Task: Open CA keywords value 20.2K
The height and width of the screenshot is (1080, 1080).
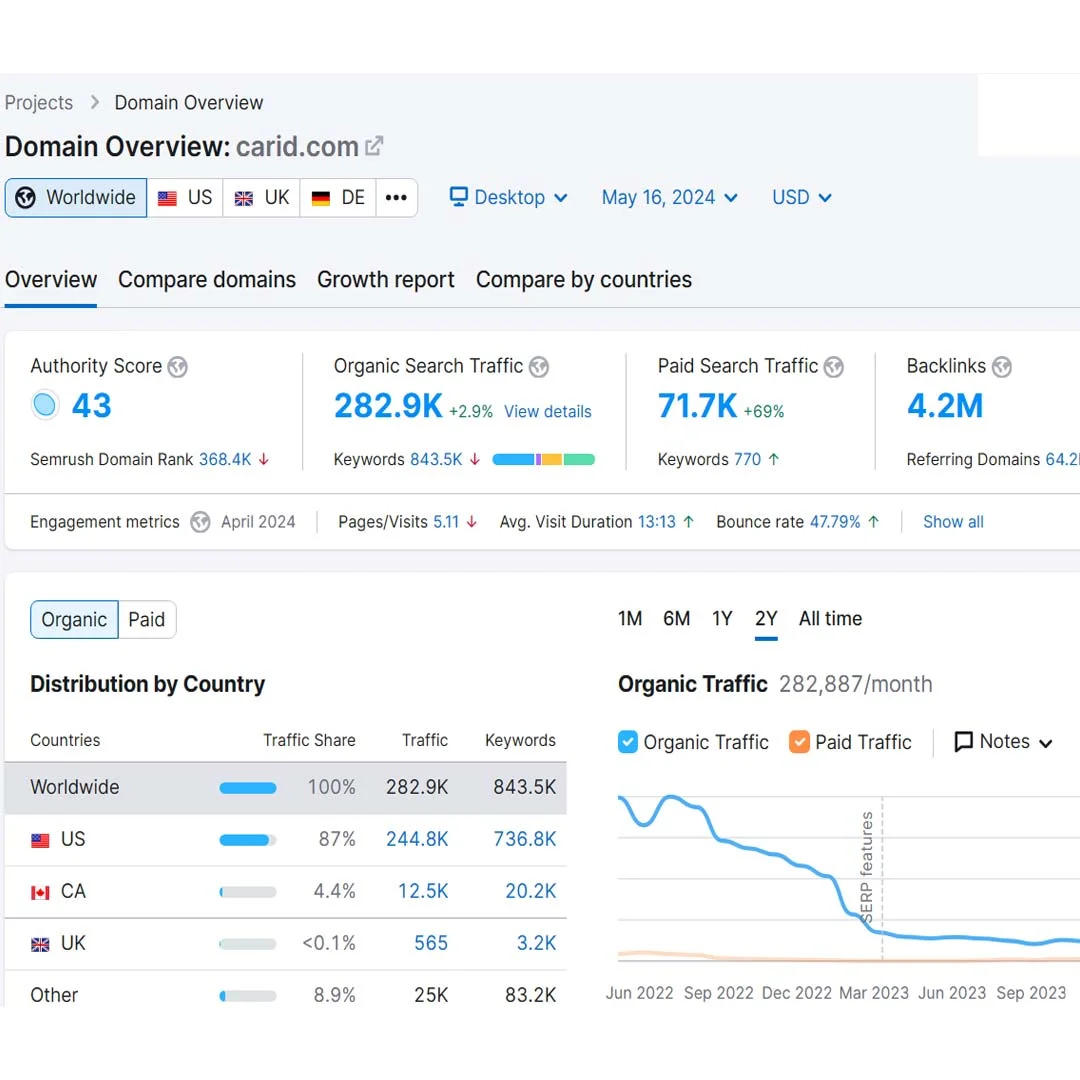Action: click(530, 891)
